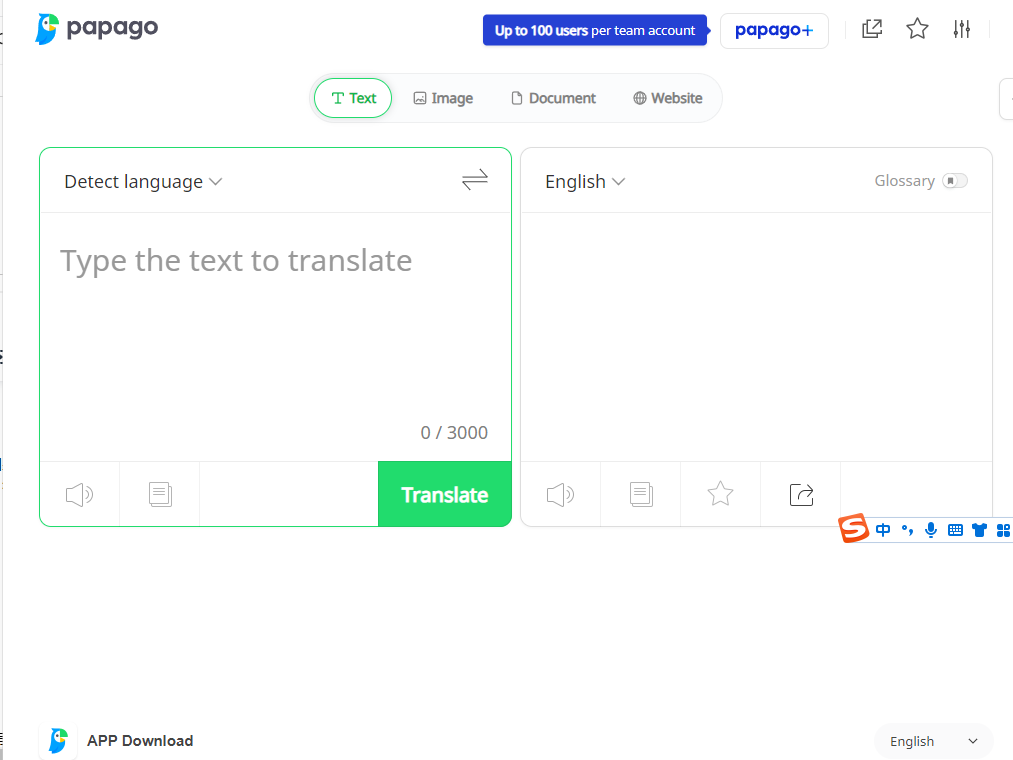Screen dimensions: 1013x760
Task: Click the APP Download parrot icon
Action: tap(58, 741)
